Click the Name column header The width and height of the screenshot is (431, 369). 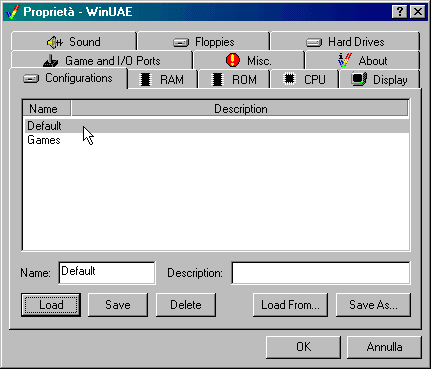[46, 109]
